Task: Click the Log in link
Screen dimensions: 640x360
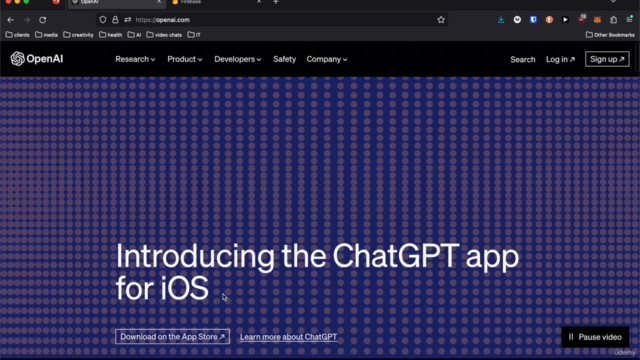Action: (x=560, y=60)
